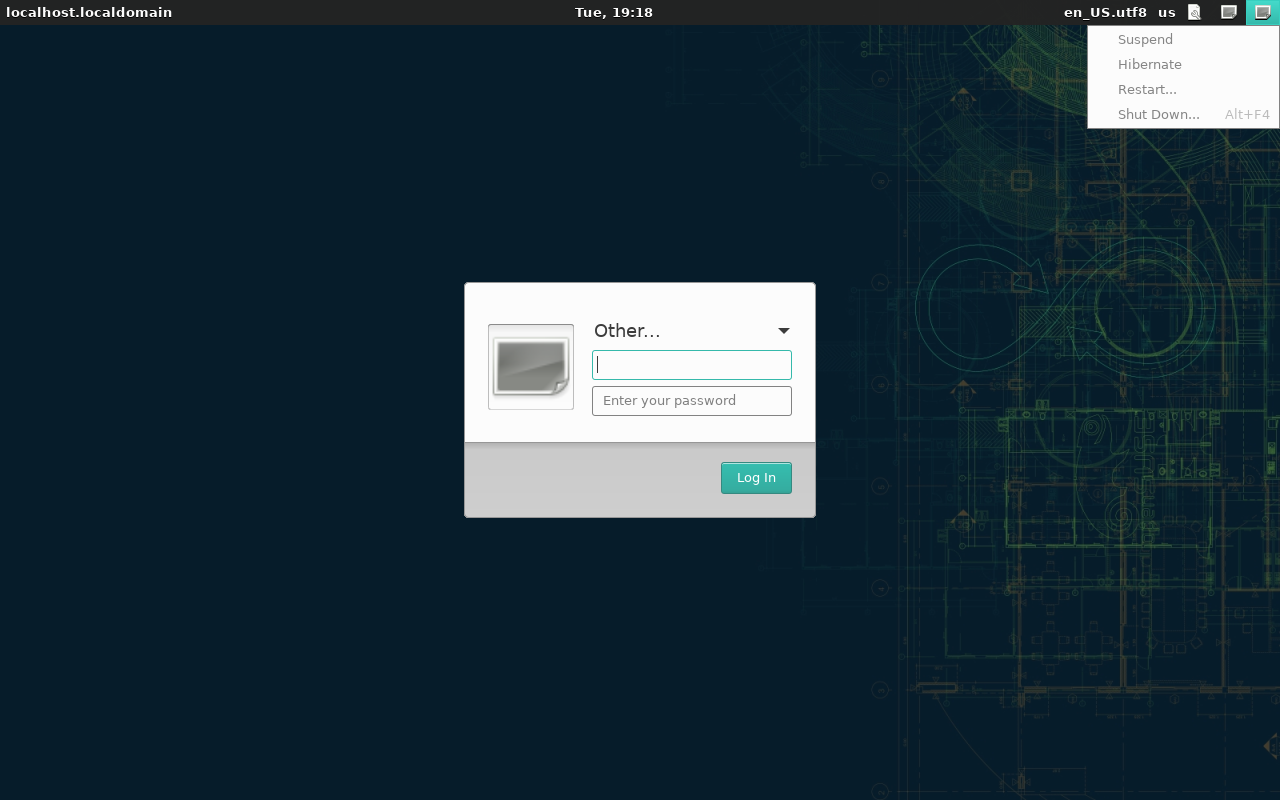Click the Tue, 19:18 clock
1280x800 pixels.
click(x=614, y=12)
